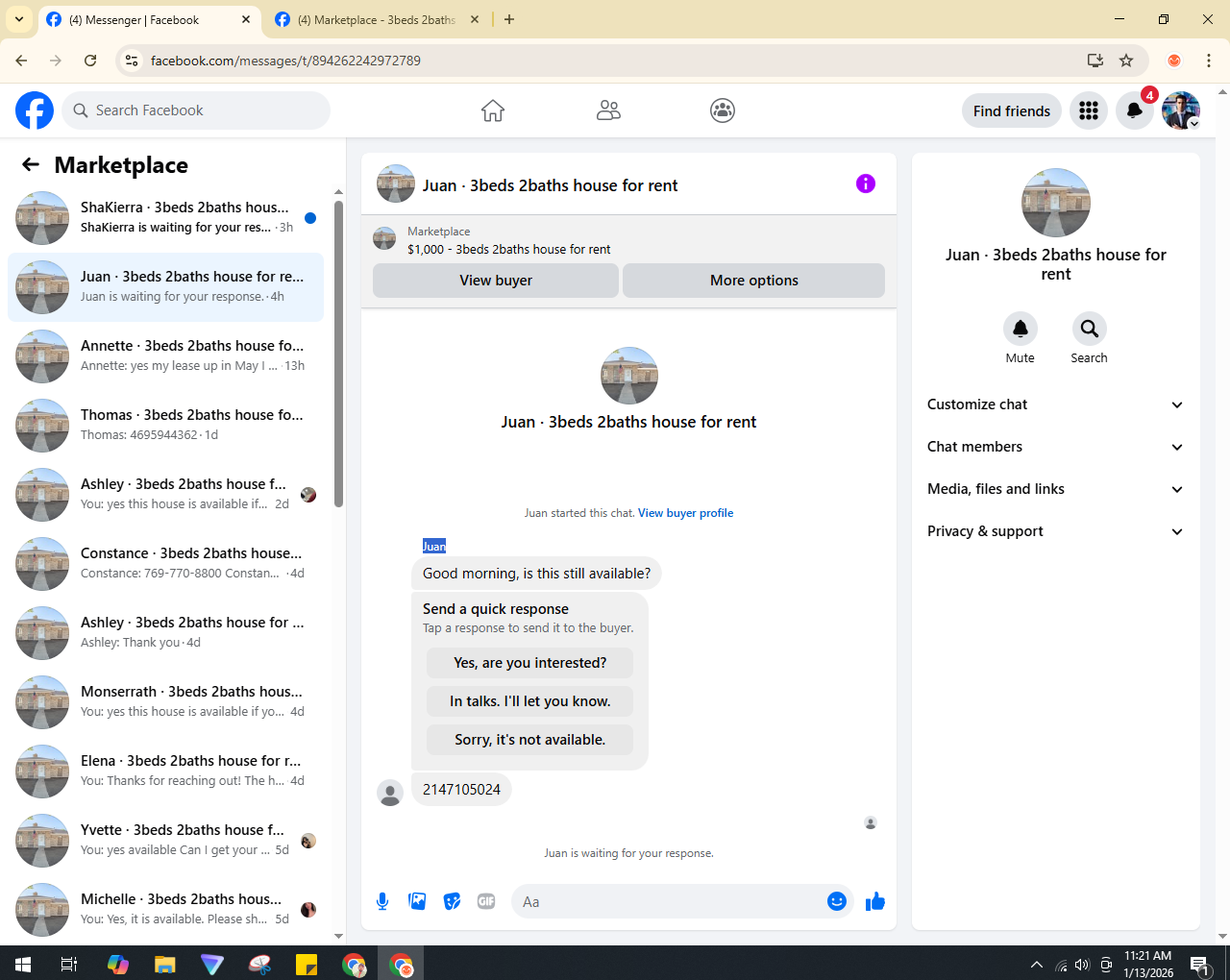Open Monserrath's conversation
Viewport: 1230px width, 980px height.
click(x=165, y=702)
